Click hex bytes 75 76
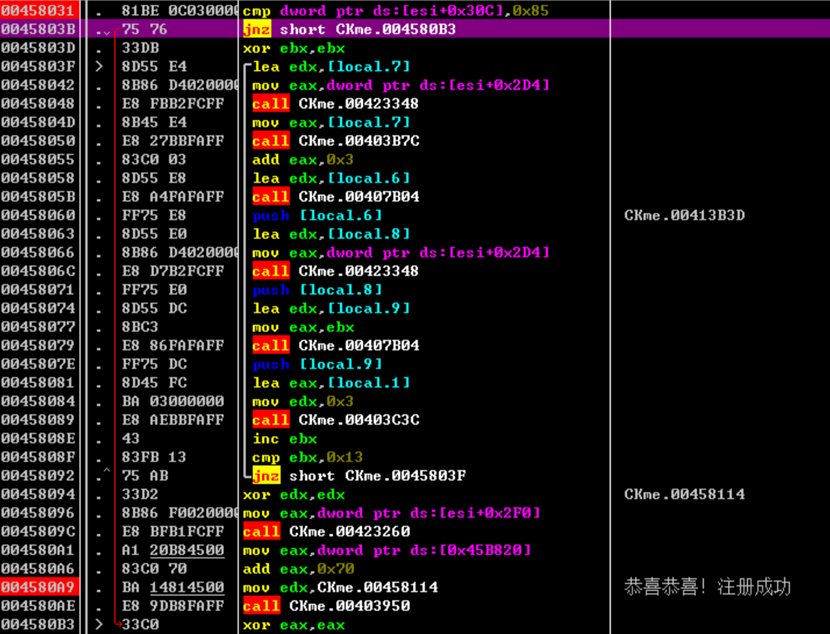Image resolution: width=830 pixels, height=634 pixels. [145, 29]
